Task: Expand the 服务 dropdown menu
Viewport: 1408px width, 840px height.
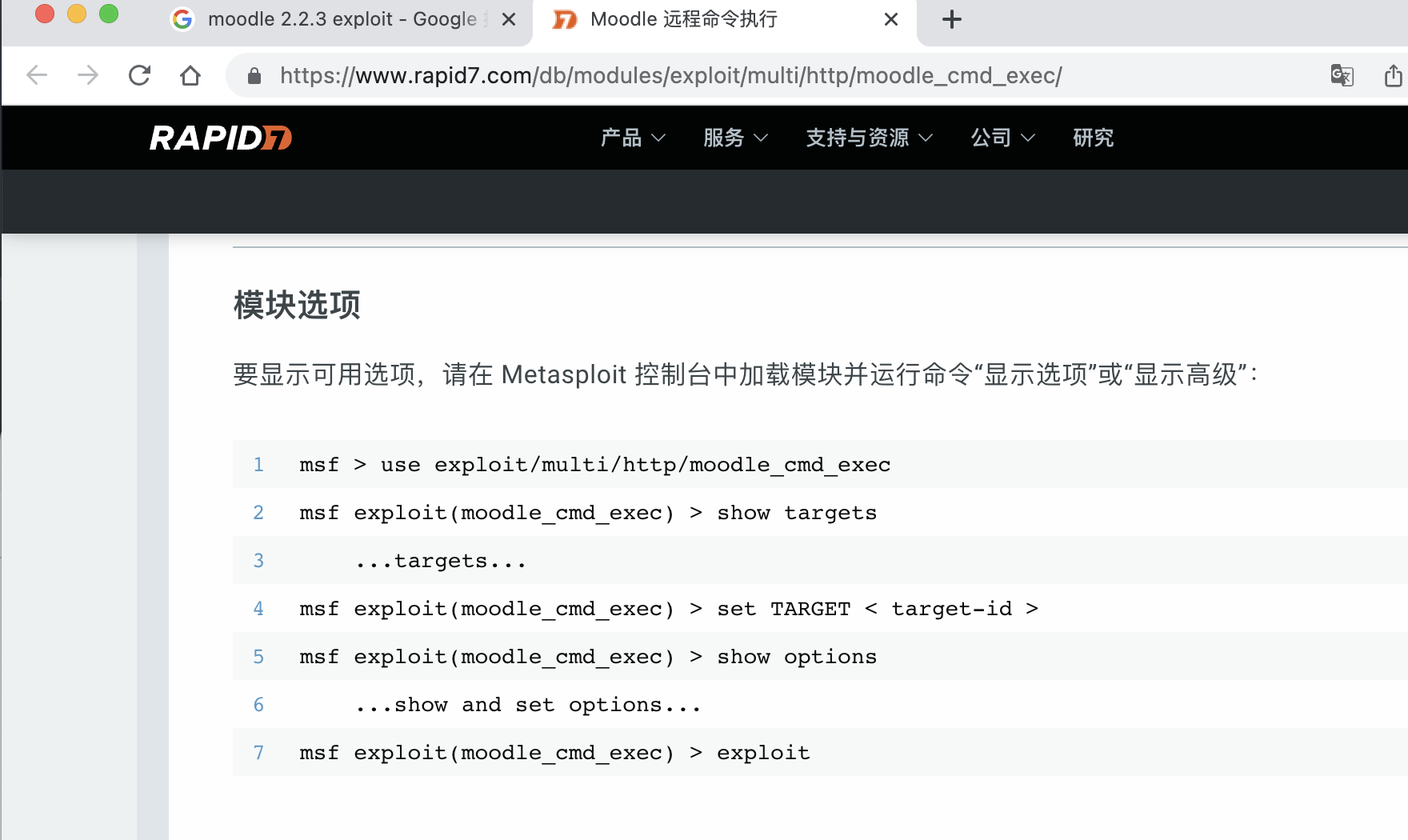Action: [x=734, y=138]
